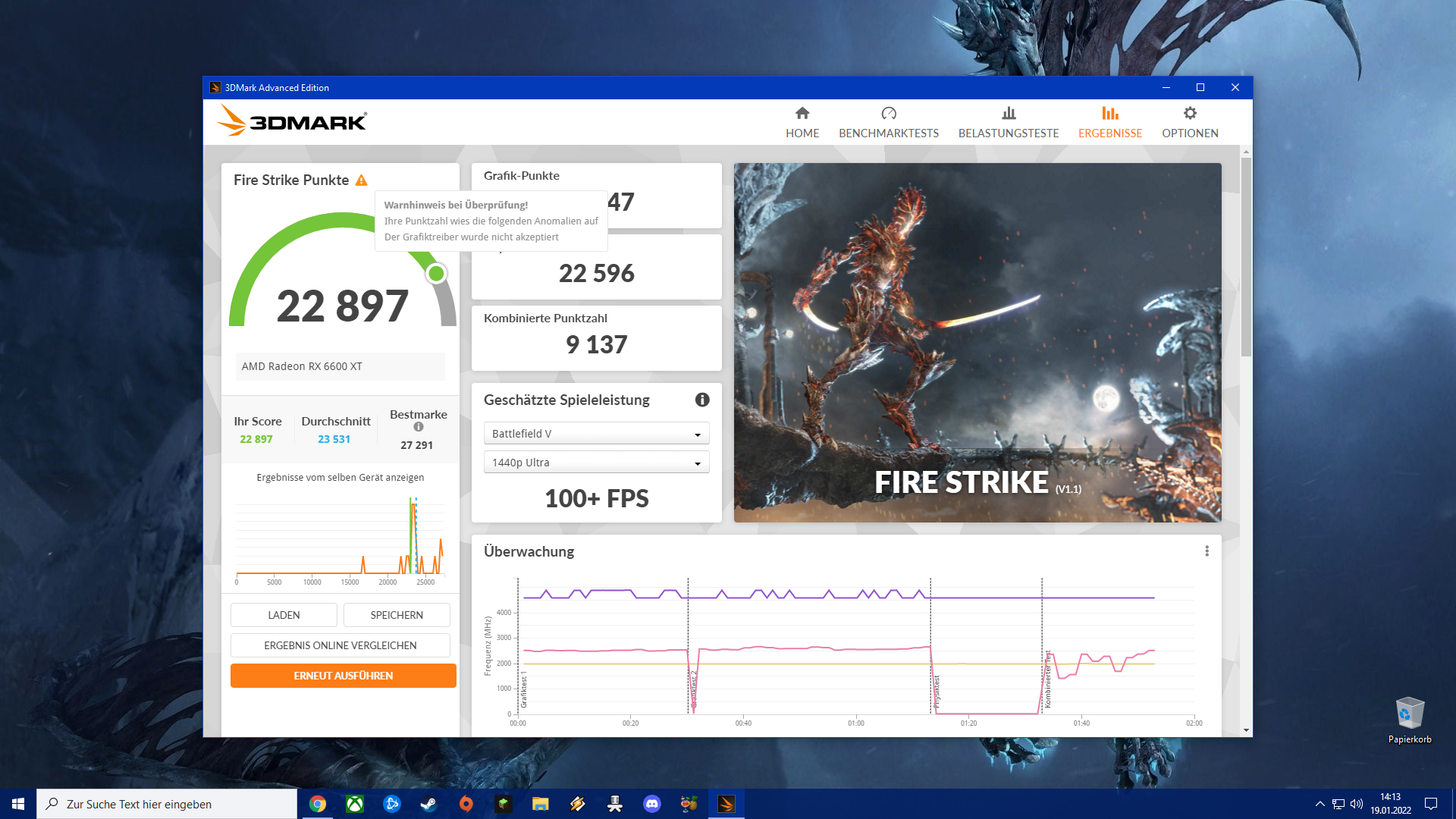
Task: Click the Speichern button
Action: coord(397,615)
